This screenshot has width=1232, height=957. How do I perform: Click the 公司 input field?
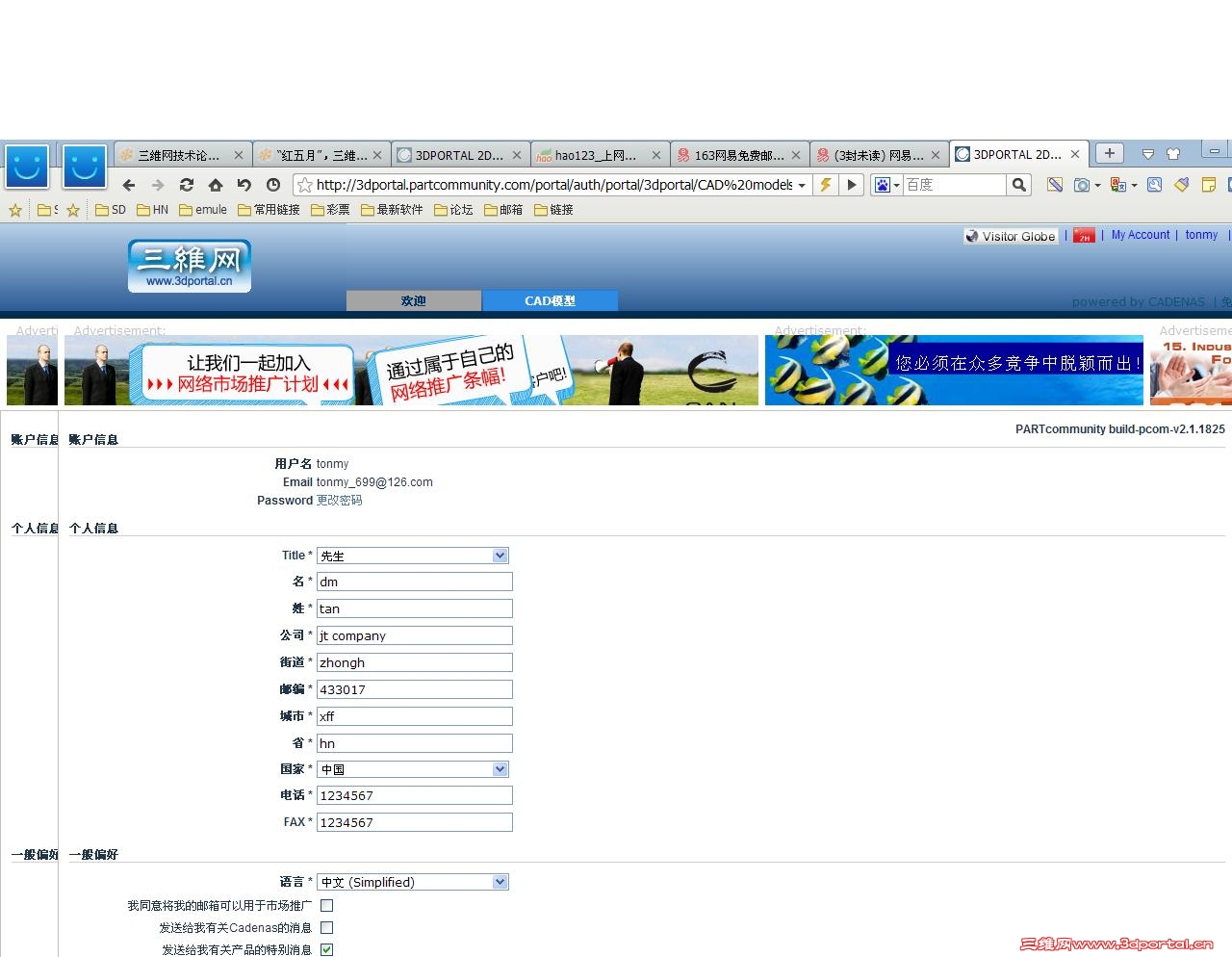[x=414, y=635]
